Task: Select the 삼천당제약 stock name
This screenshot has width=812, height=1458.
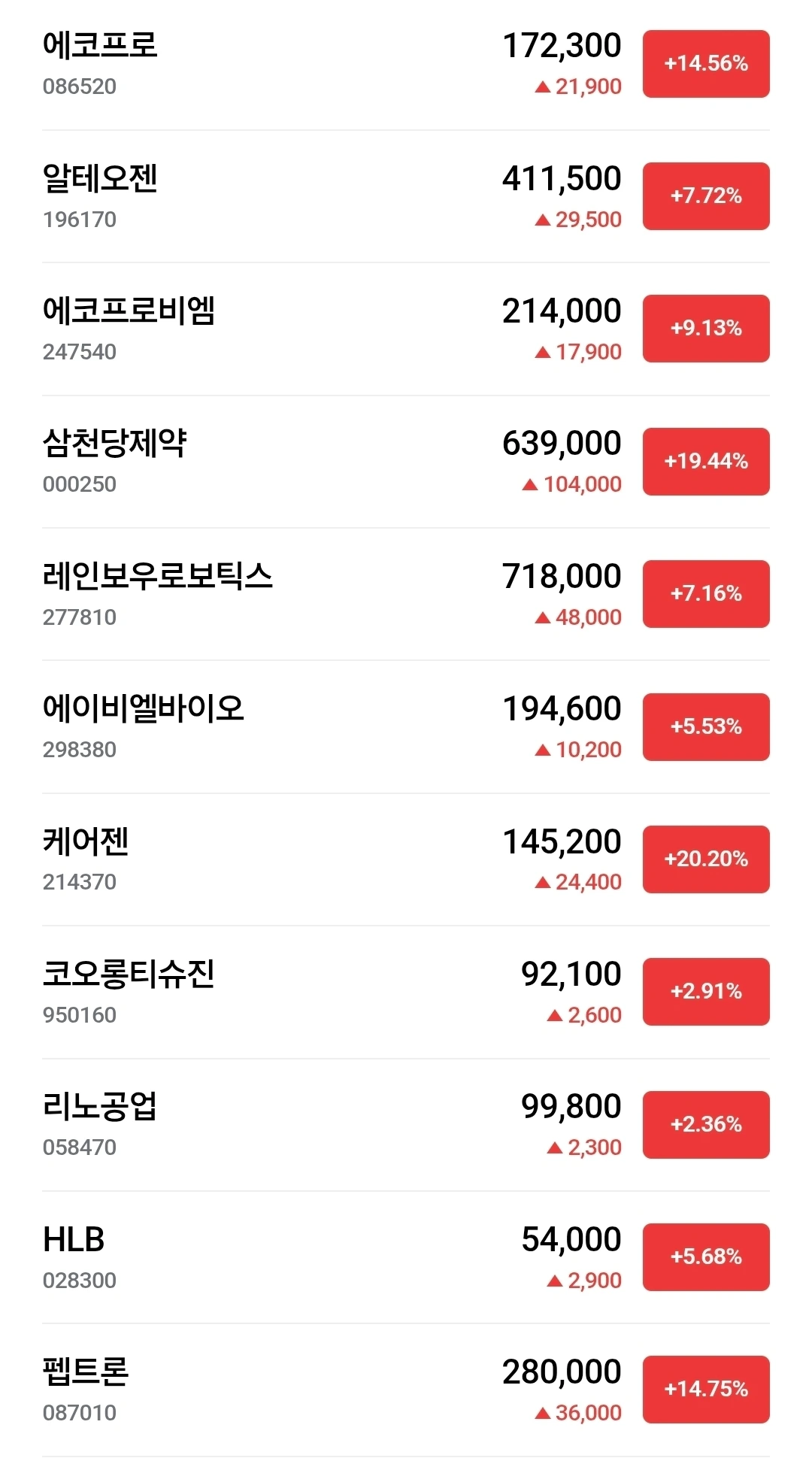Action: pos(114,444)
